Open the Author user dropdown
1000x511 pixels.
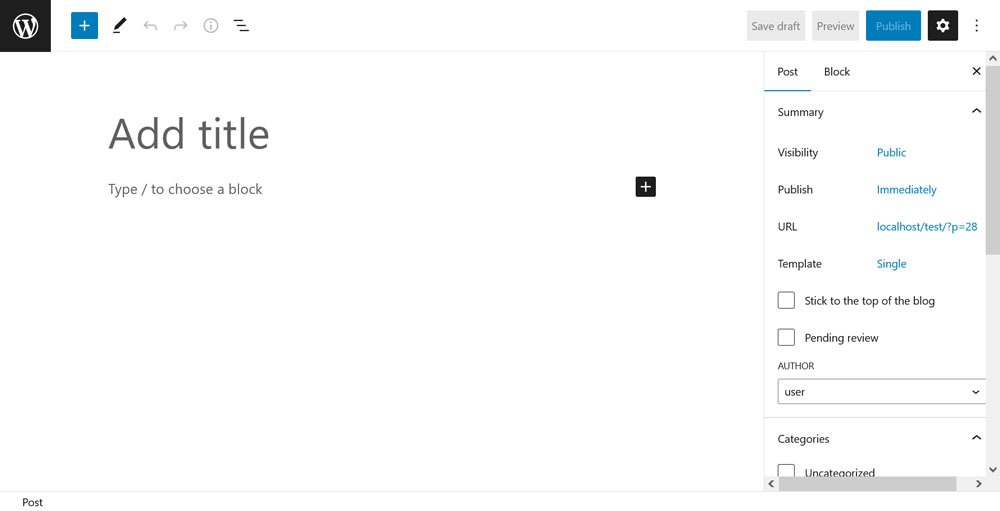(881, 392)
